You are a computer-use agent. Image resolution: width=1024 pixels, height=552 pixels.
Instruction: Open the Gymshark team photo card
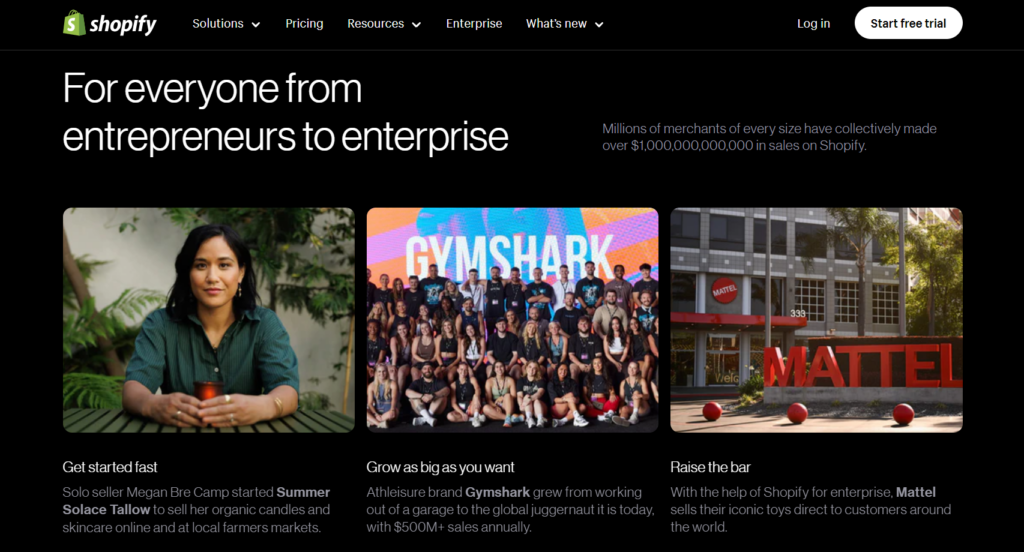tap(513, 320)
